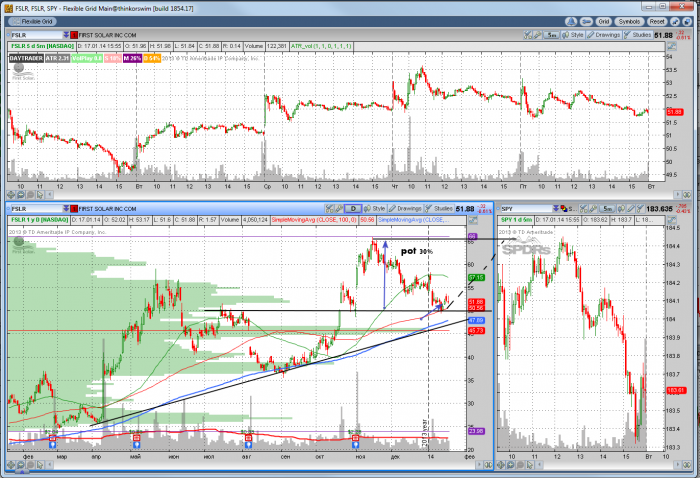Screen dimensions: 700x478
Task: Click the share icon in SPY chart toolbar
Action: click(583, 208)
